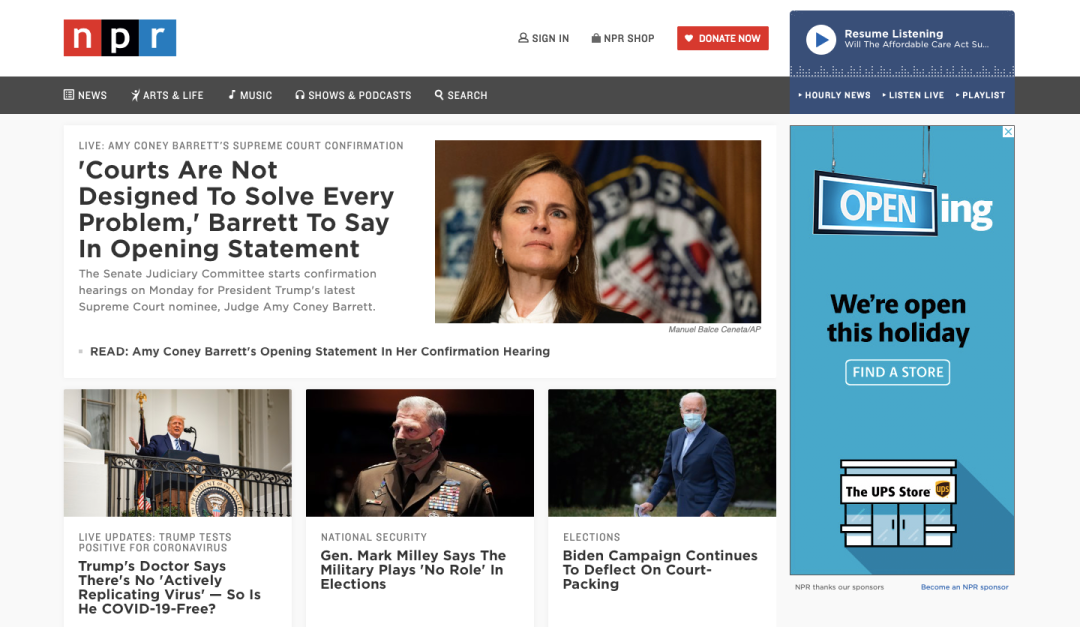
Task: Expand the Playlist option
Action: (980, 95)
